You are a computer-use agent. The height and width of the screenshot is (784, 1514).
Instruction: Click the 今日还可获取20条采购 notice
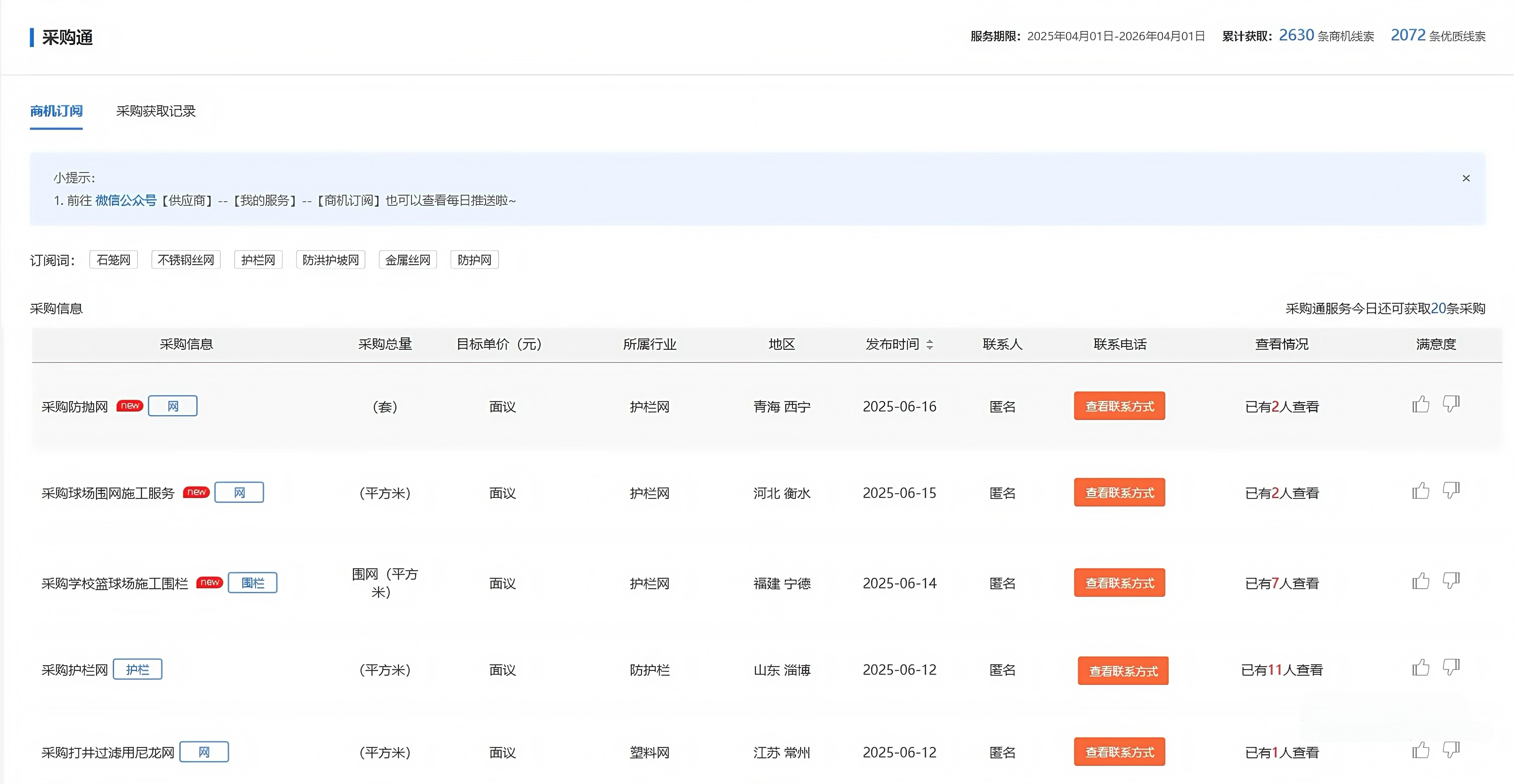pos(1385,309)
